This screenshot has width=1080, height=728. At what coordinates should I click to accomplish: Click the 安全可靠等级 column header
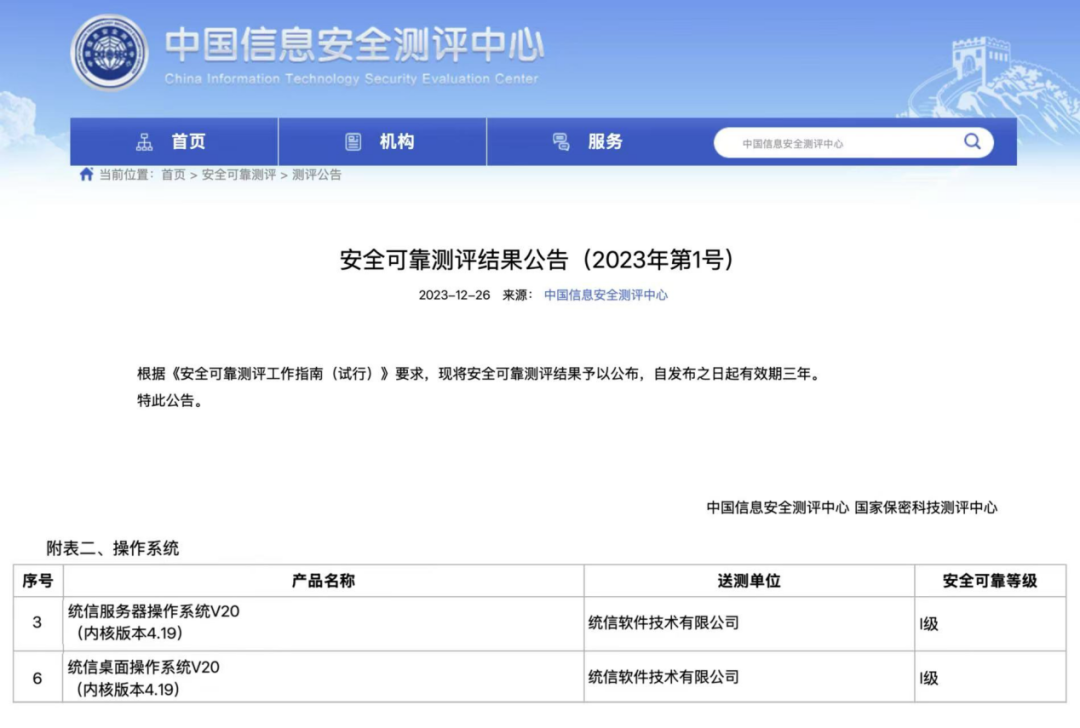point(990,581)
